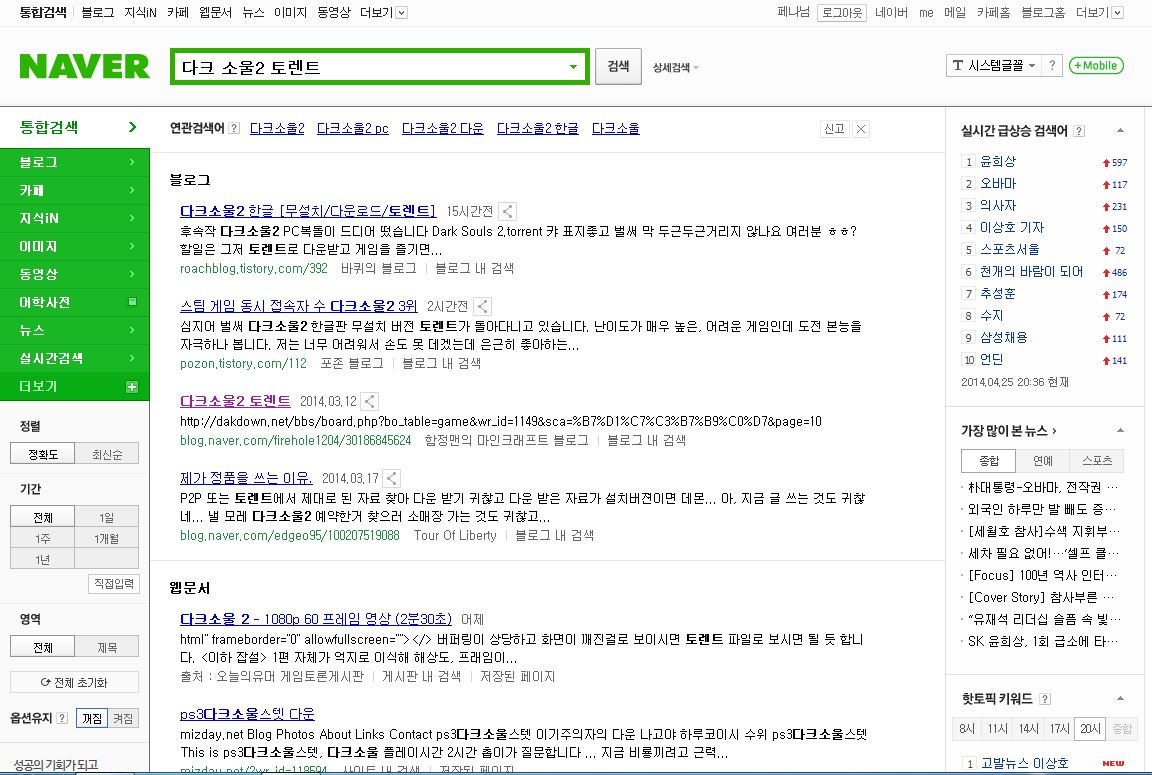This screenshot has width=1152, height=775.
Task: Open 카페 category in green sidebar
Action: tap(74, 190)
